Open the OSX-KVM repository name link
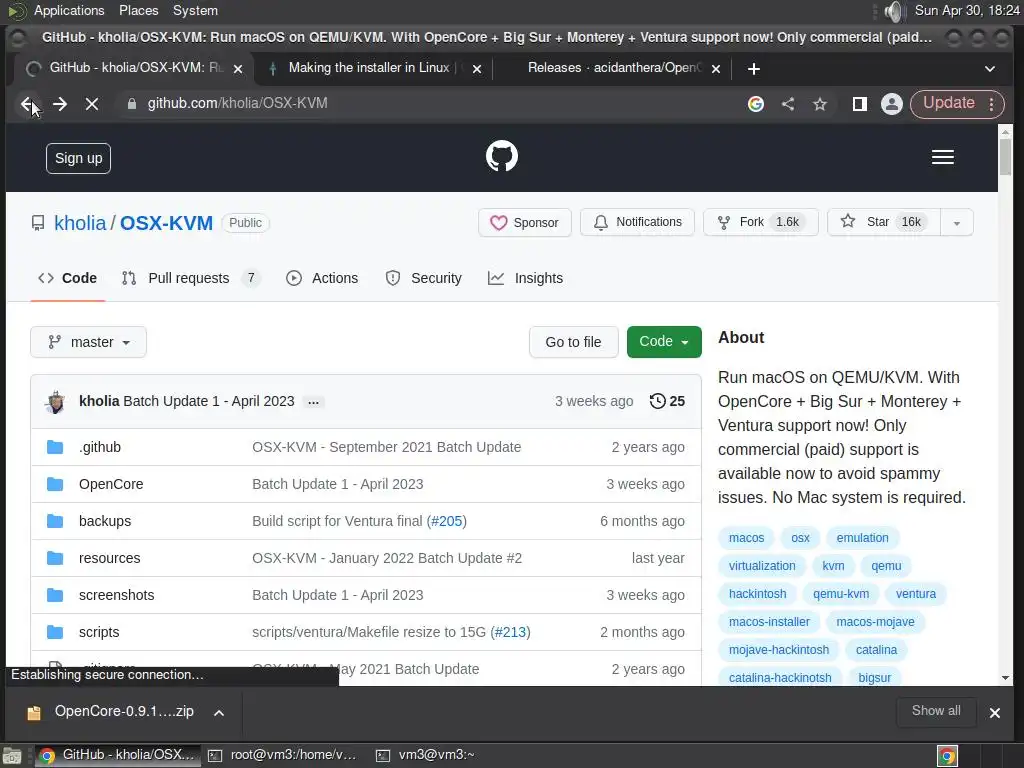Image resolution: width=1024 pixels, height=768 pixels. pos(167,223)
